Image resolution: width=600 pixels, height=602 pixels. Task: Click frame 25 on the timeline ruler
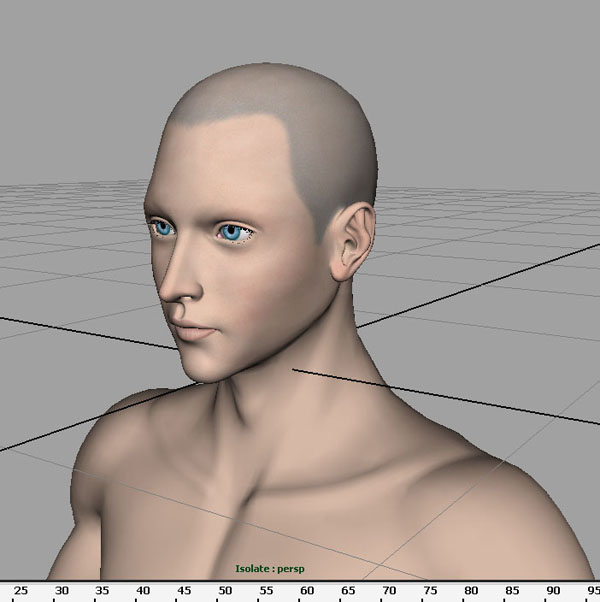click(21, 590)
